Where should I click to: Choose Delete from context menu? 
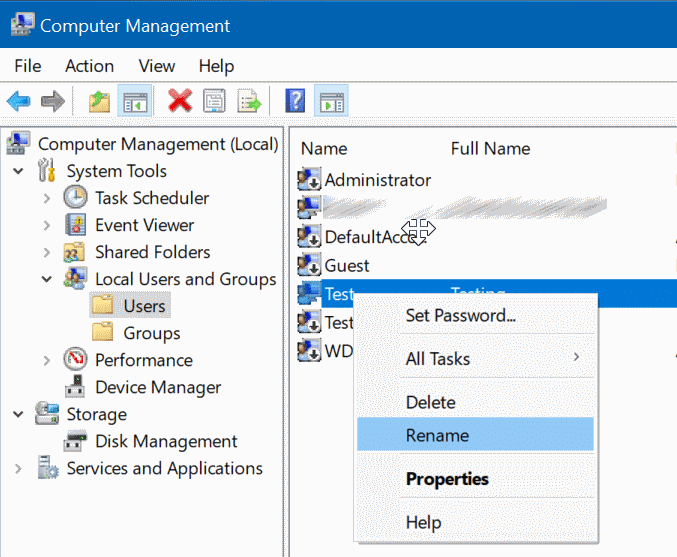(475, 402)
